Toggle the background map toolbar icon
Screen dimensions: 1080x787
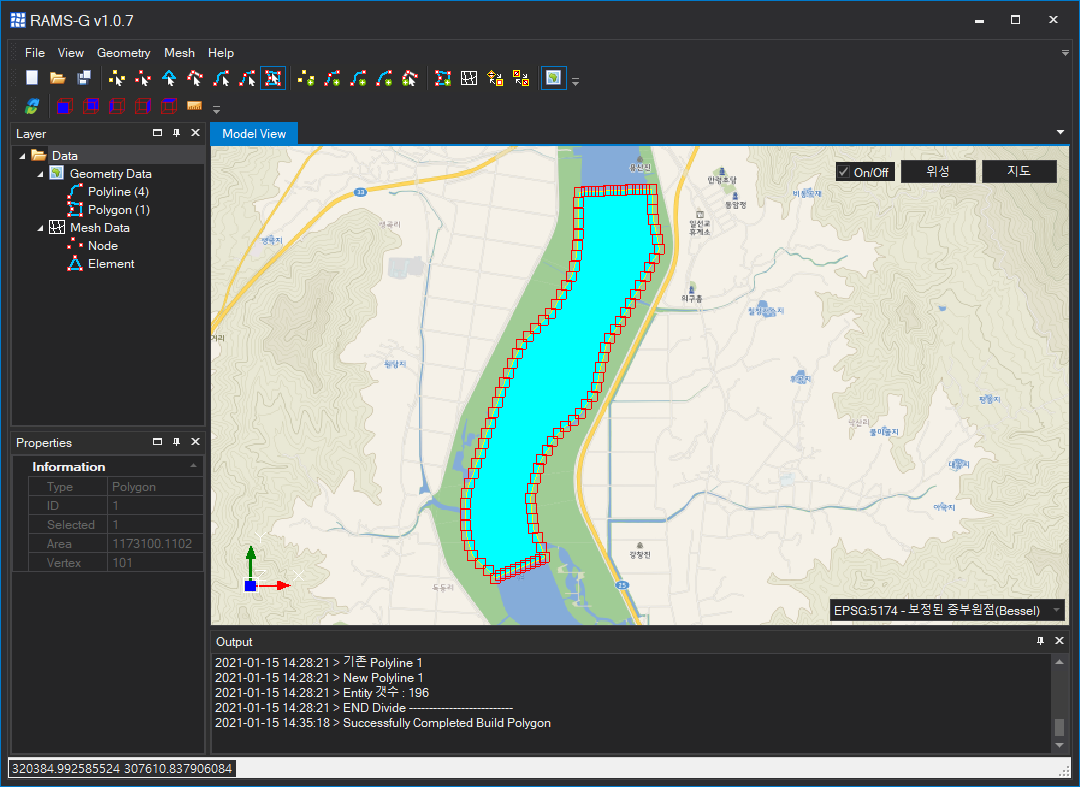[x=553, y=78]
